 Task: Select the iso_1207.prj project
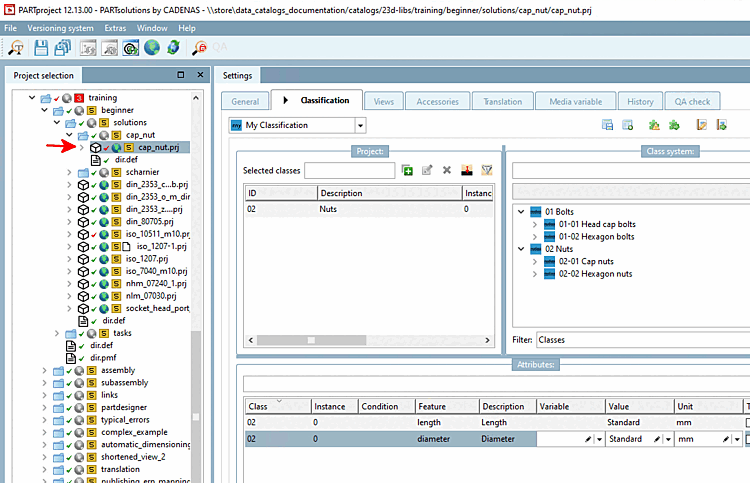[147, 259]
